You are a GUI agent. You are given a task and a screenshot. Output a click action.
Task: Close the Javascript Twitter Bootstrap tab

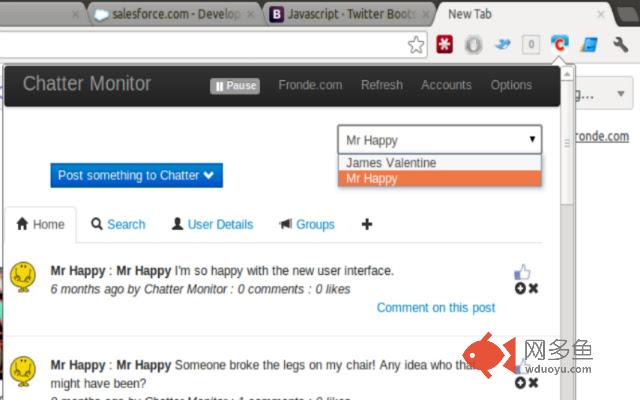point(426,14)
